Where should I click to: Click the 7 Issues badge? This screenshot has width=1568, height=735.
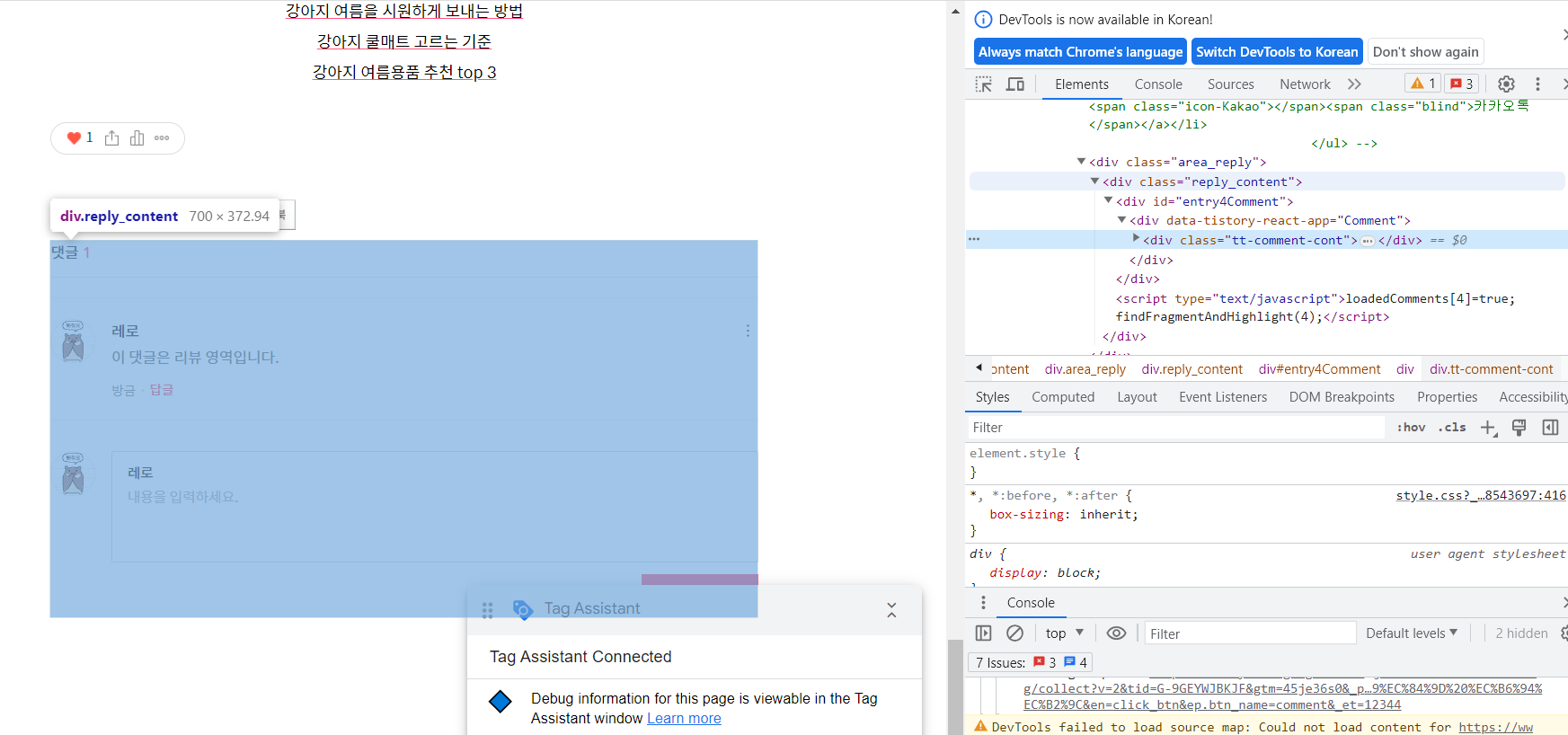click(x=1030, y=663)
